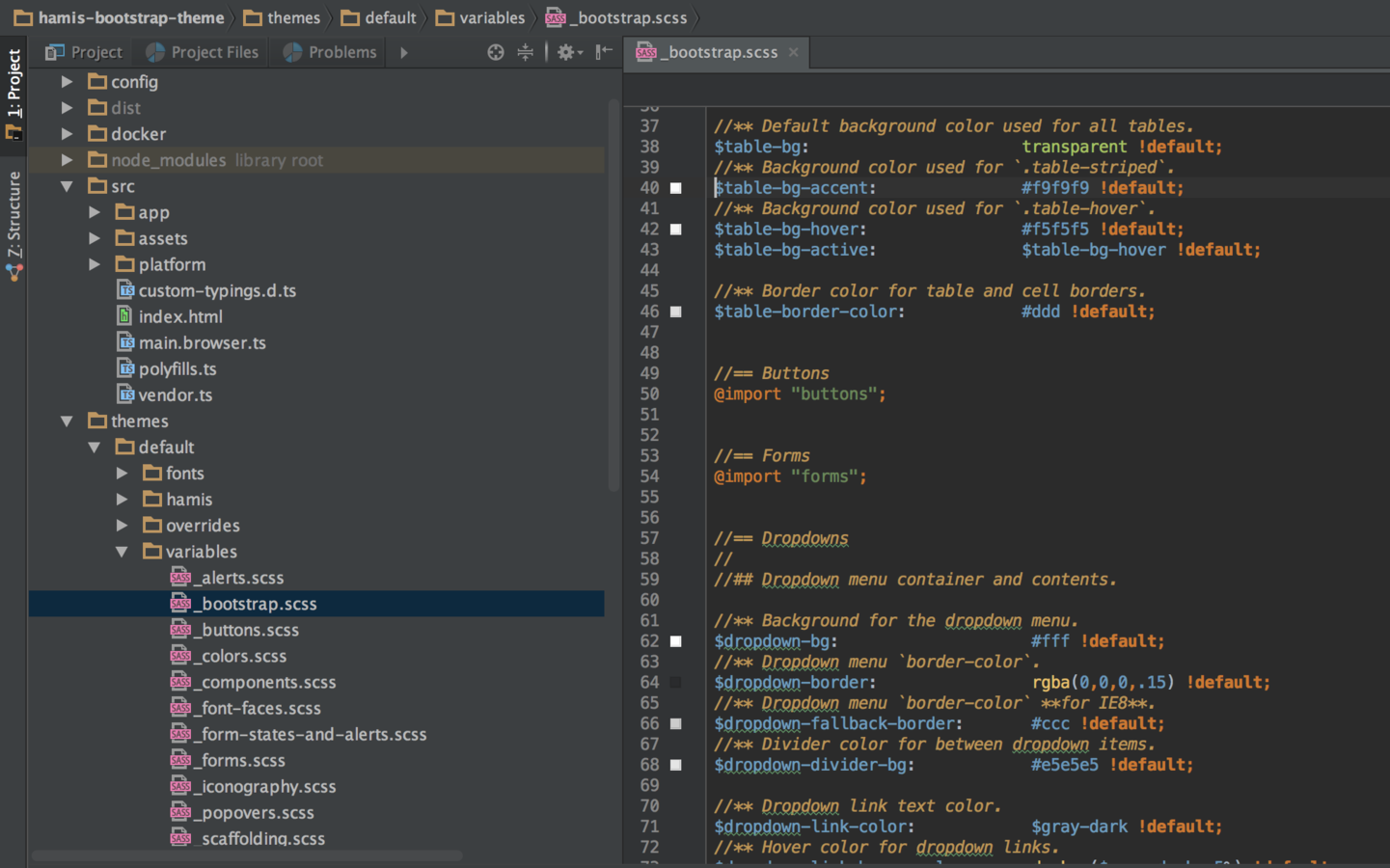The width and height of the screenshot is (1390, 868).
Task: Collapse the src folder in tree
Action: point(67,186)
